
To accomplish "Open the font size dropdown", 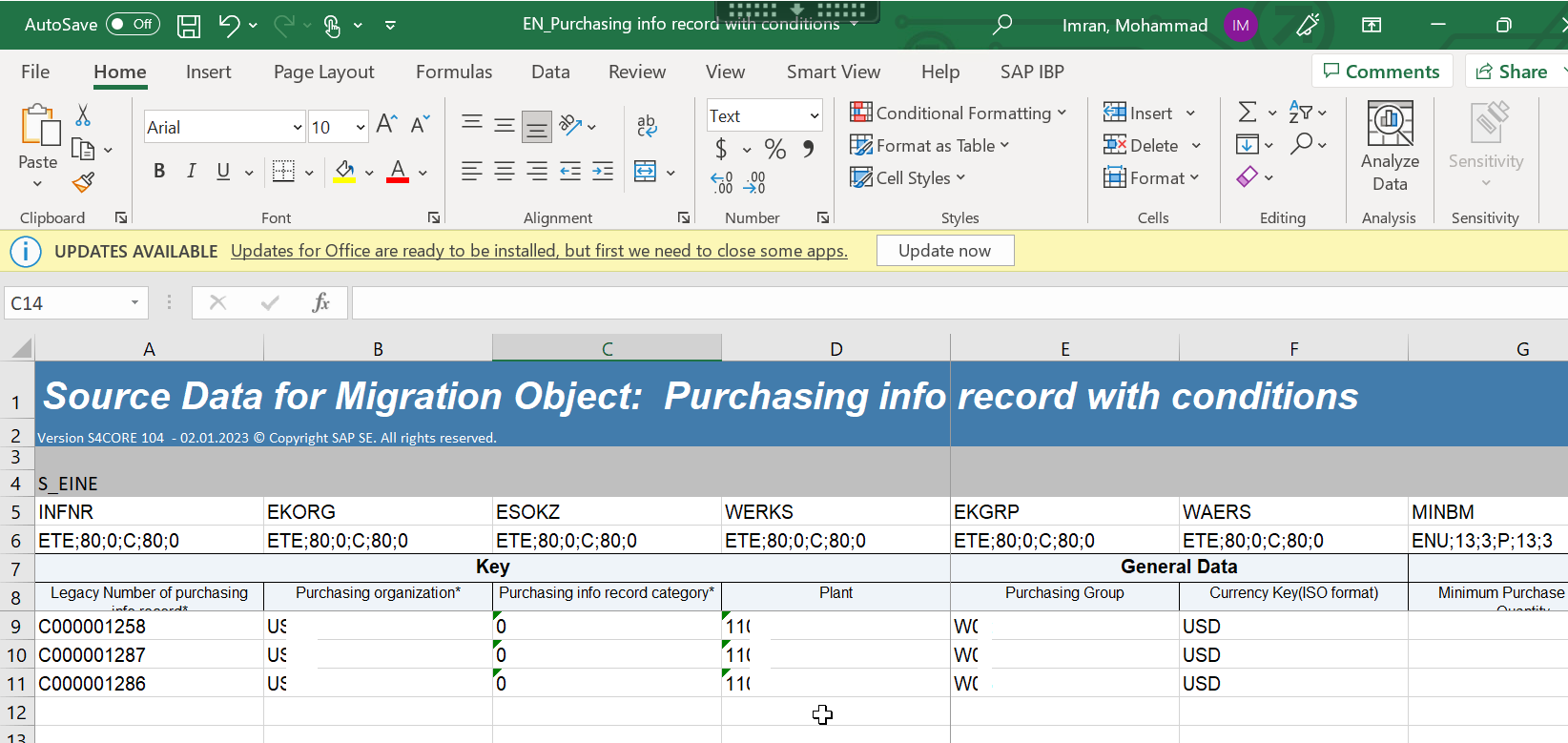I will tap(360, 128).
